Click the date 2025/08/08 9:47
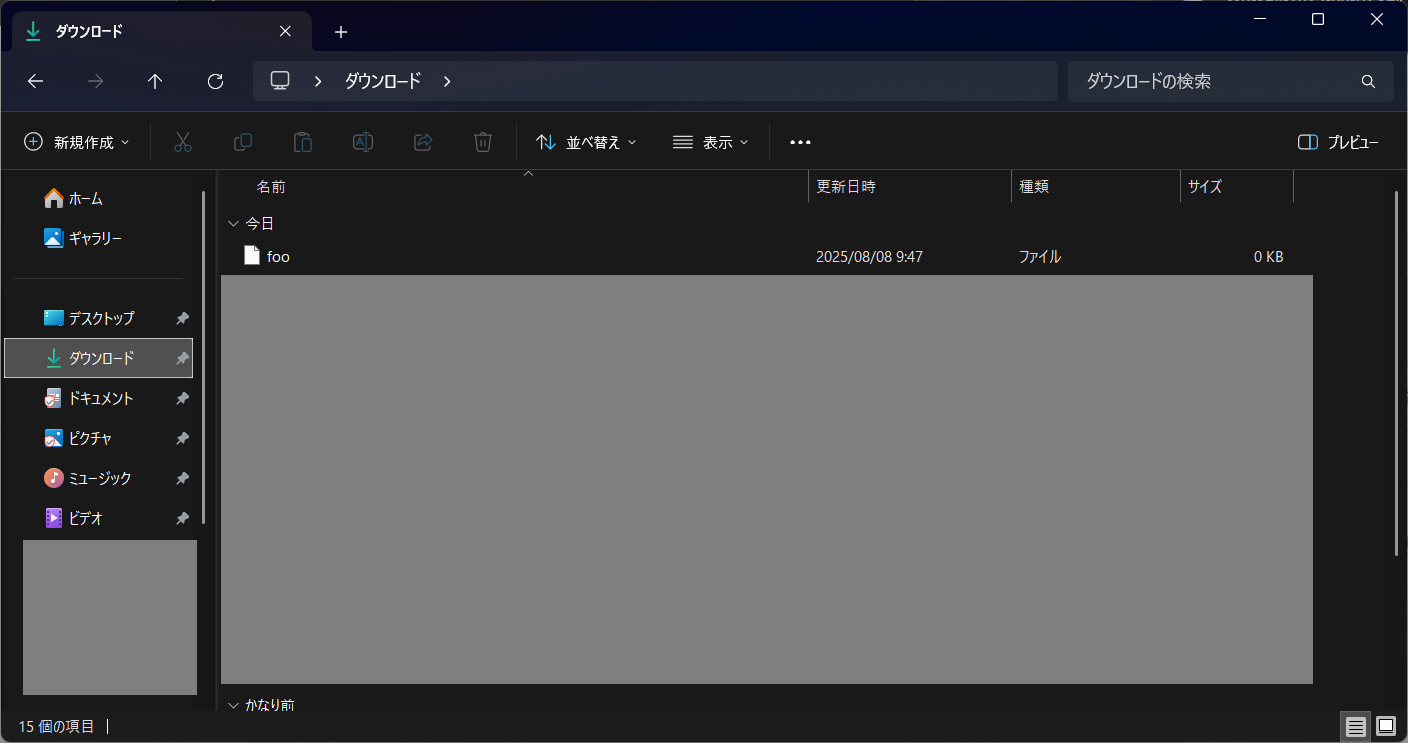 (869, 257)
